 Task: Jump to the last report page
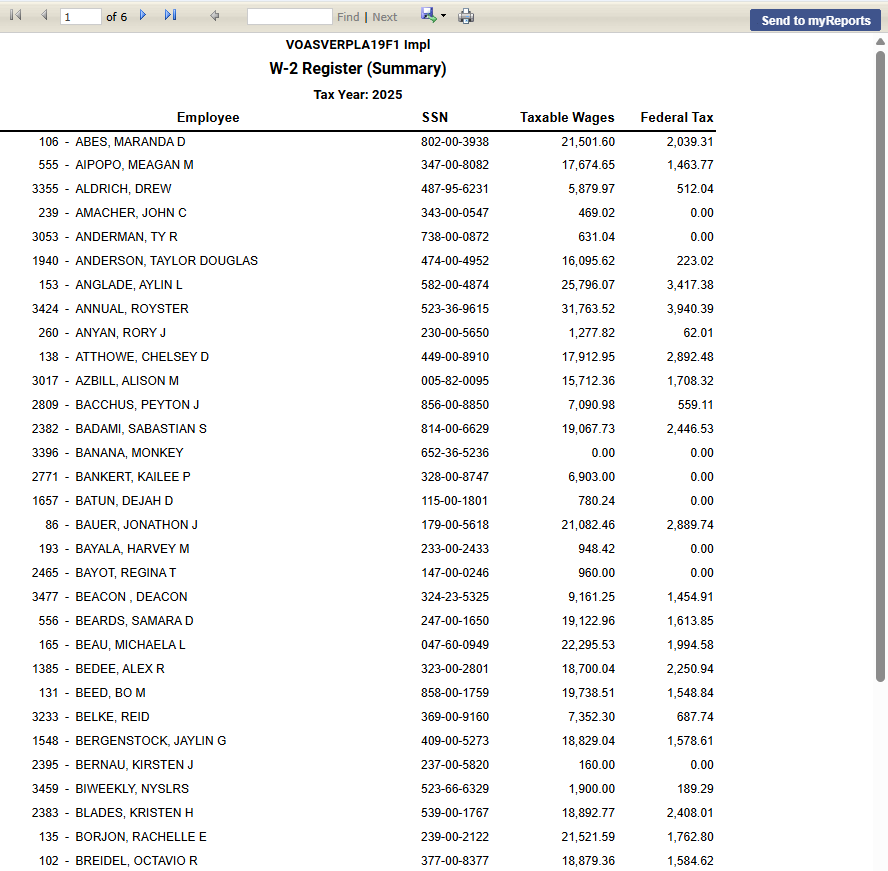click(x=170, y=16)
